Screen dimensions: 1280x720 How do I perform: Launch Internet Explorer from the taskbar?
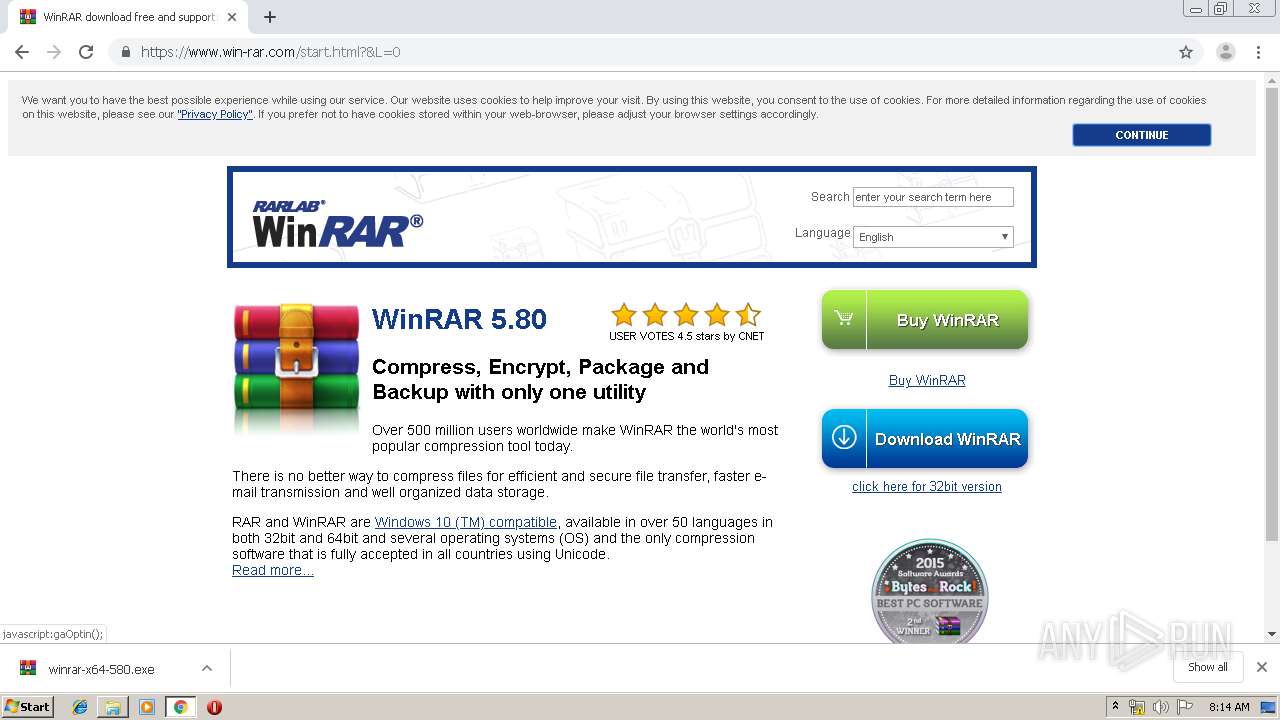80,707
